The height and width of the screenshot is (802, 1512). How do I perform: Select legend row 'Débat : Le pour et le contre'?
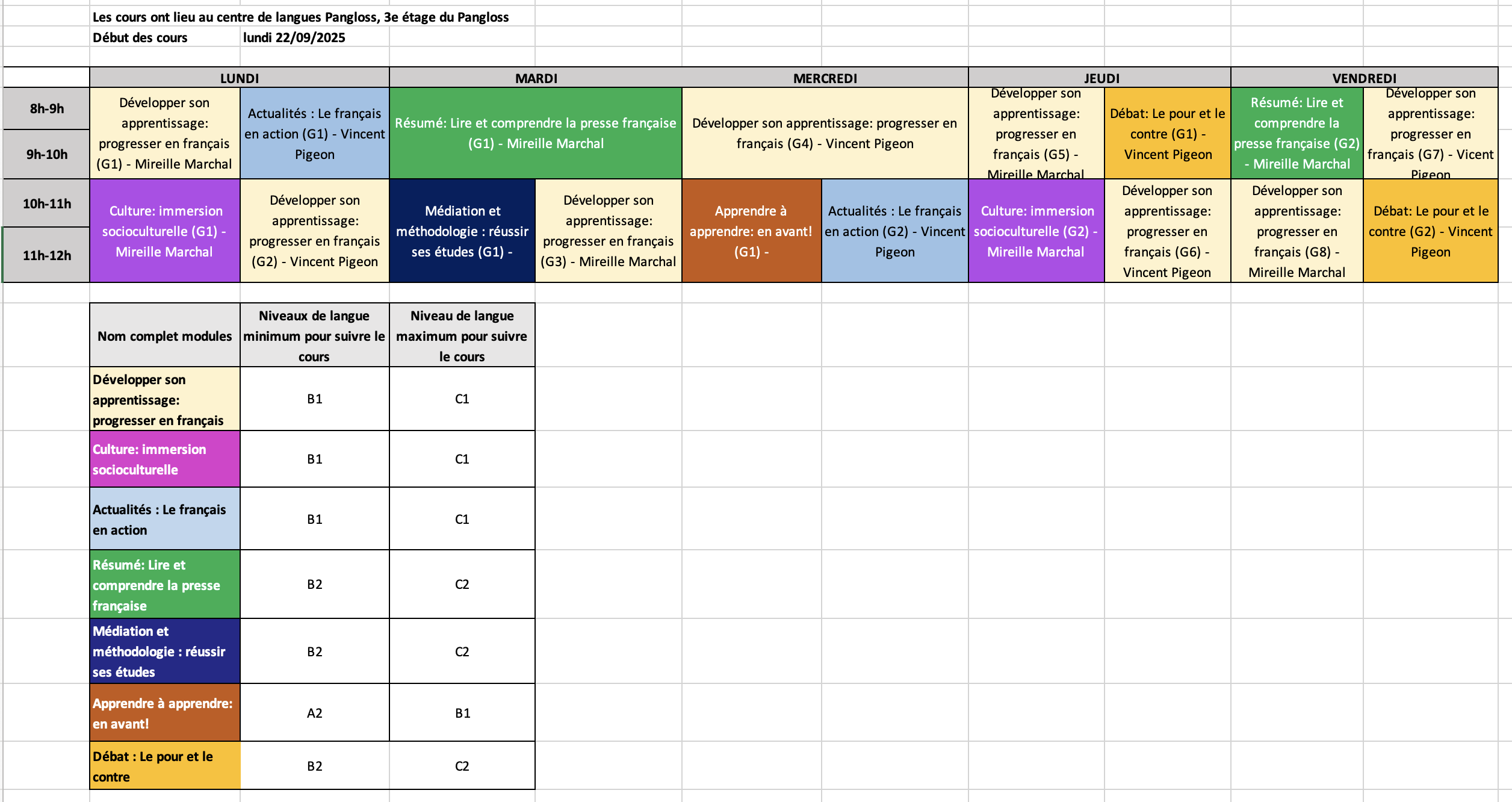click(165, 766)
